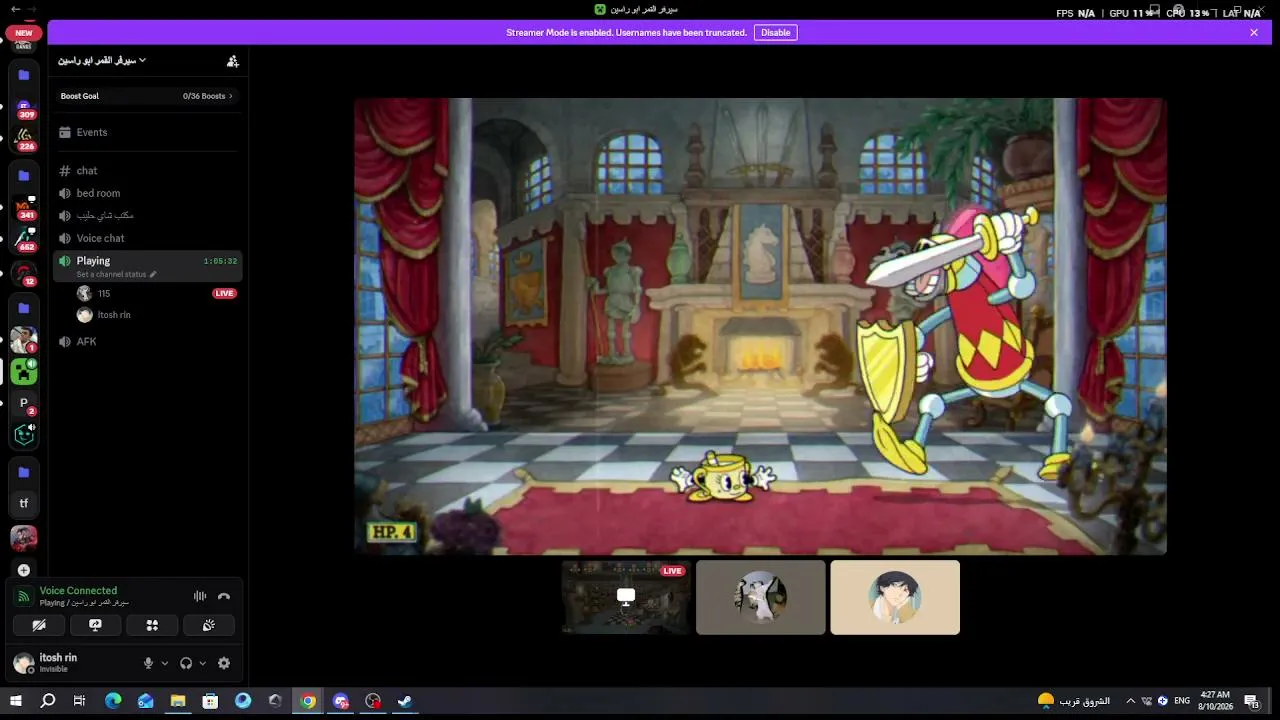Toggle the microphone mute

(x=148, y=663)
